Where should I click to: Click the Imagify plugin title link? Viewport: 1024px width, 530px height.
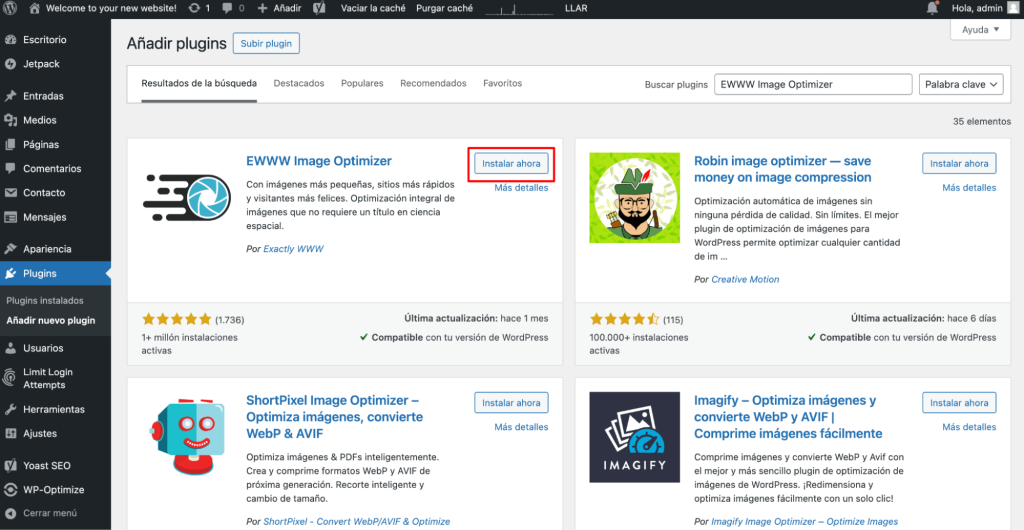tap(788, 416)
